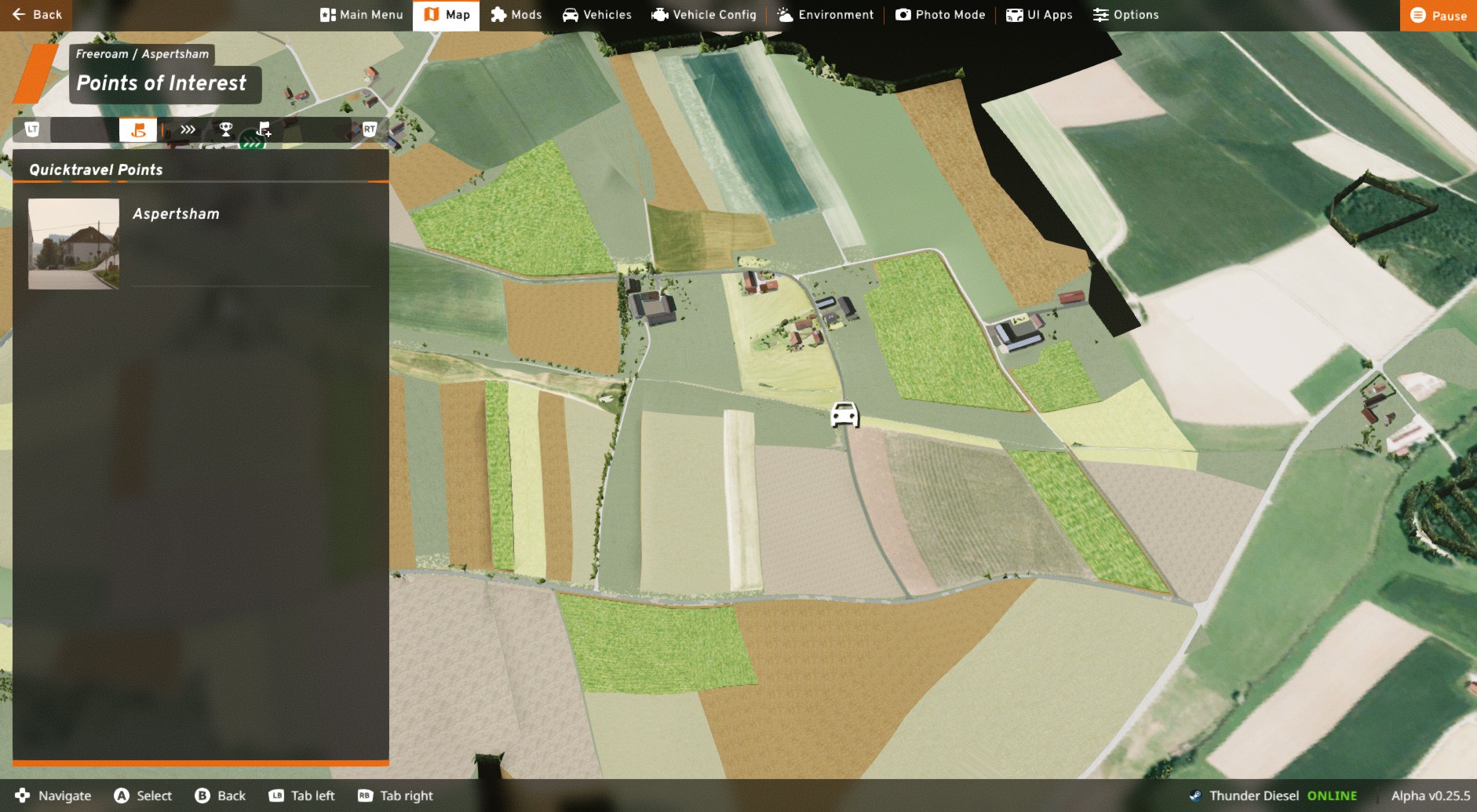This screenshot has height=812, width=1477.
Task: Select the Aspertsham quicktravel entry text
Action: coord(176,213)
